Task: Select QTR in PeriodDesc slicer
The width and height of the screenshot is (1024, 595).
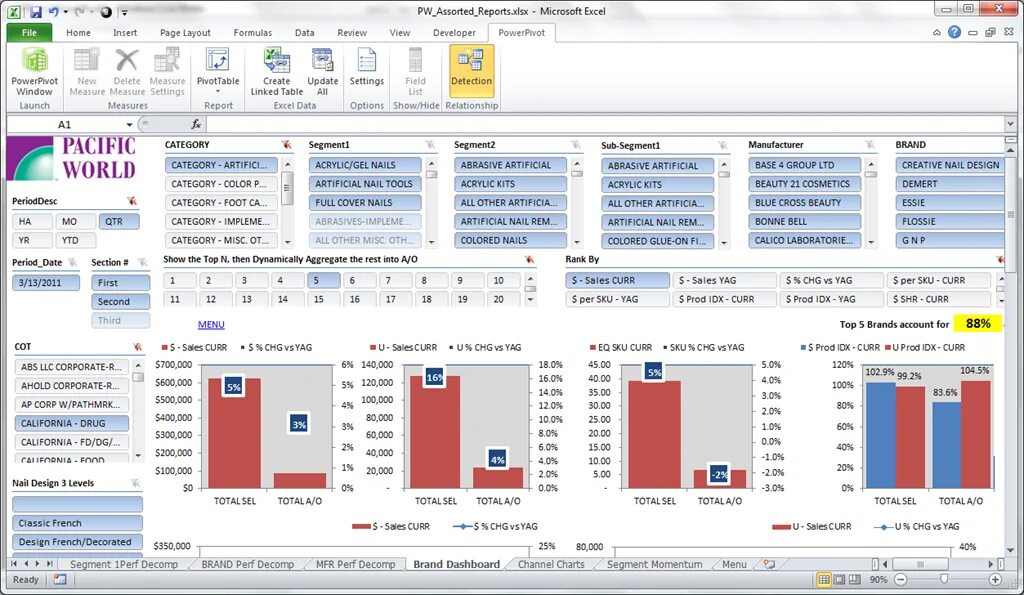Action: pyautogui.click(x=119, y=221)
